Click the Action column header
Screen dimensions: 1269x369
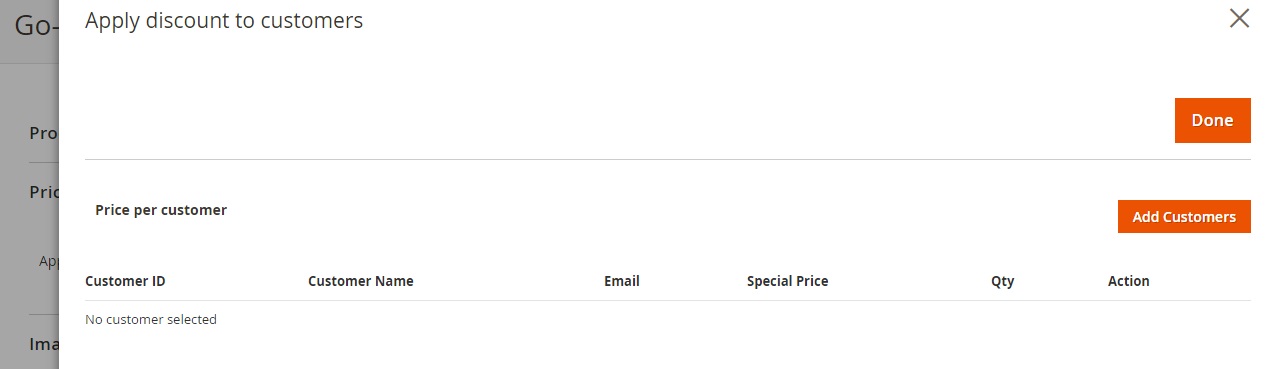pyautogui.click(x=1128, y=281)
